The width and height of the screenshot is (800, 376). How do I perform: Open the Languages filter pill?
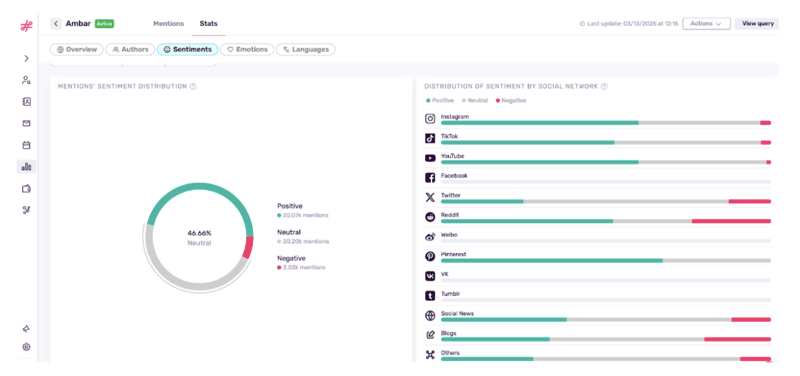[x=306, y=49]
